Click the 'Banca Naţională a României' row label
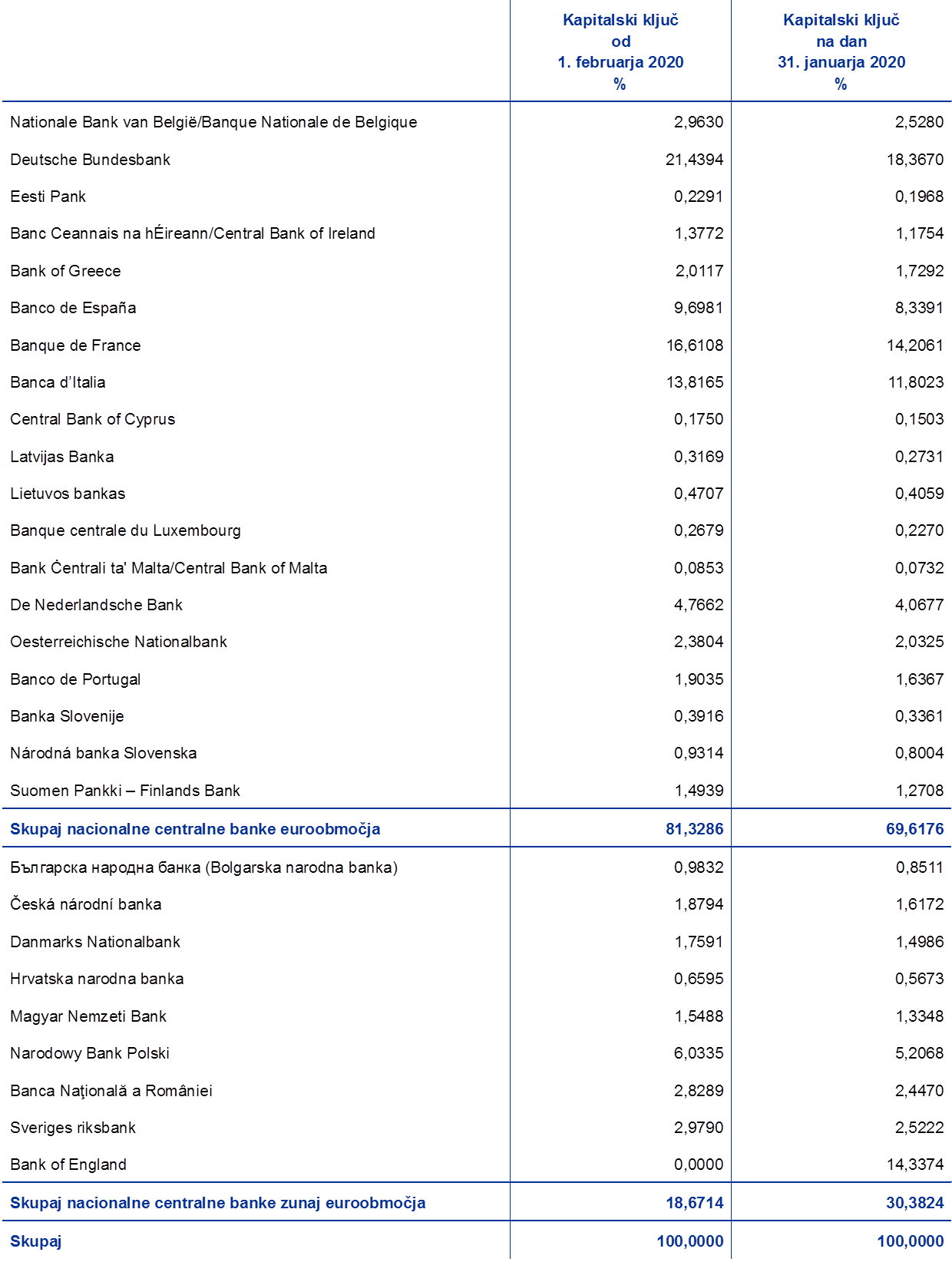This screenshot has height=1262, width=952. coord(111,1091)
